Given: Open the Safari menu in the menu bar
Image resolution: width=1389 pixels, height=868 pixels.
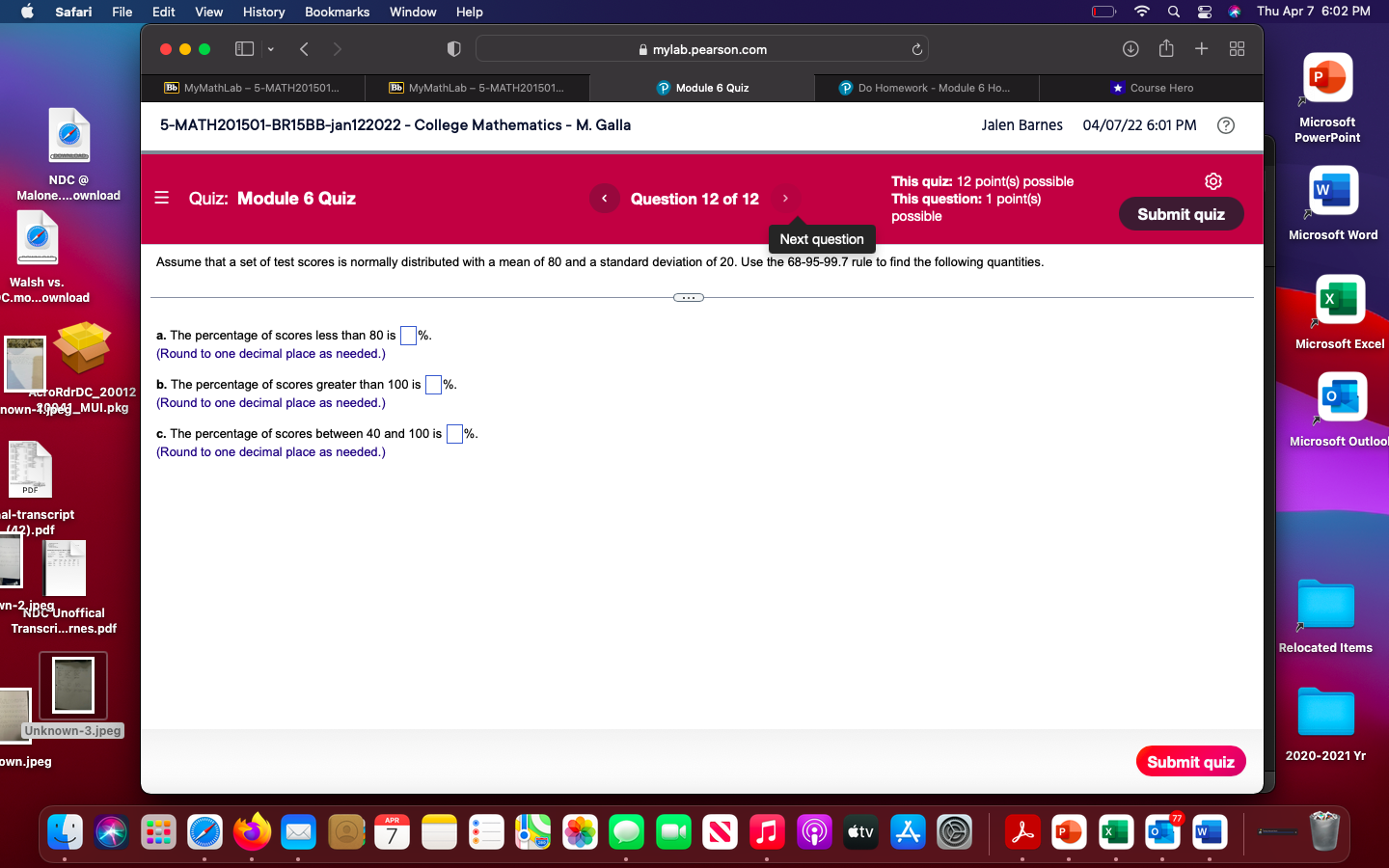Looking at the screenshot, I should (73, 12).
